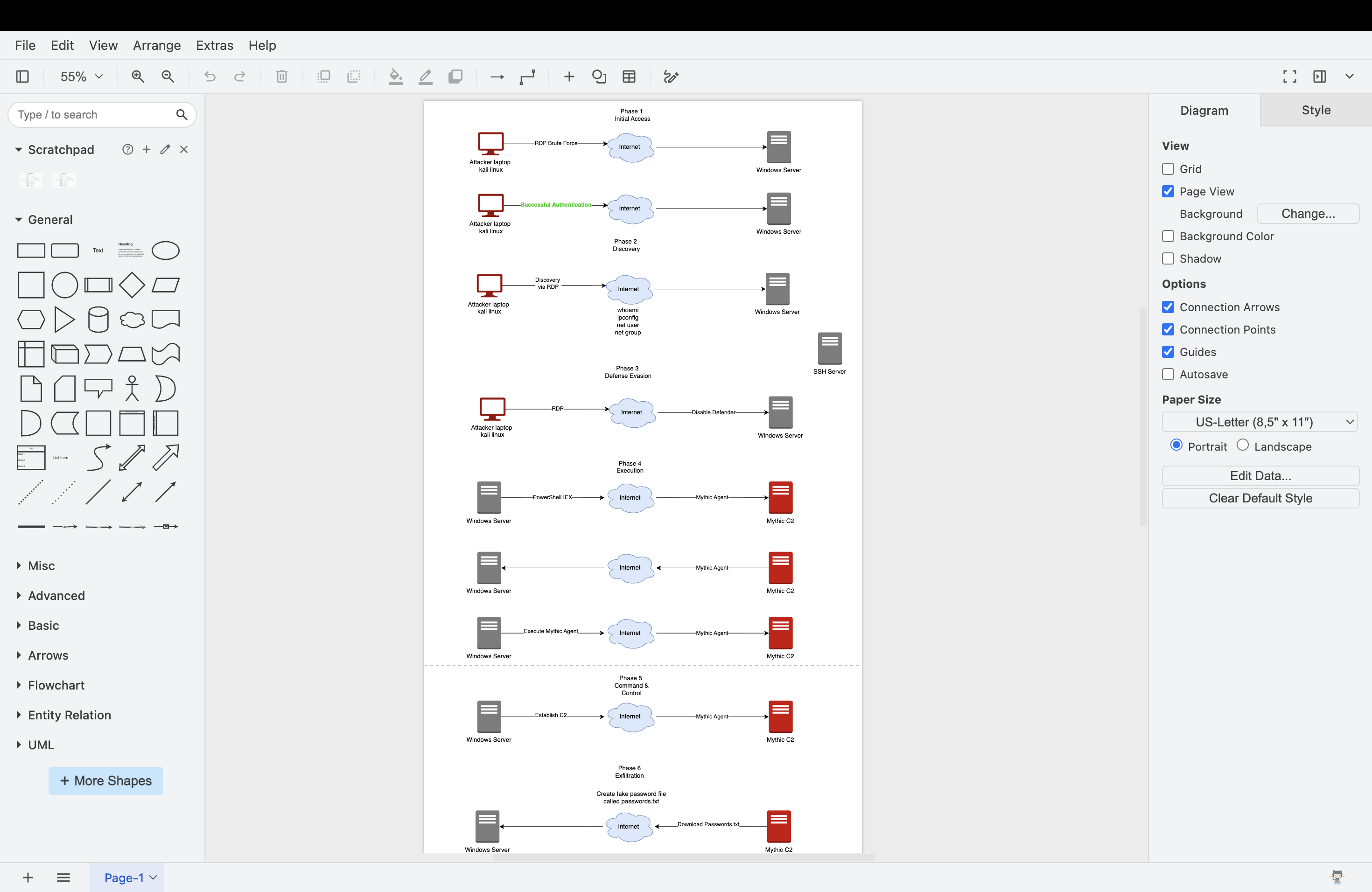
Task: Click the insert table icon
Action: click(x=629, y=77)
